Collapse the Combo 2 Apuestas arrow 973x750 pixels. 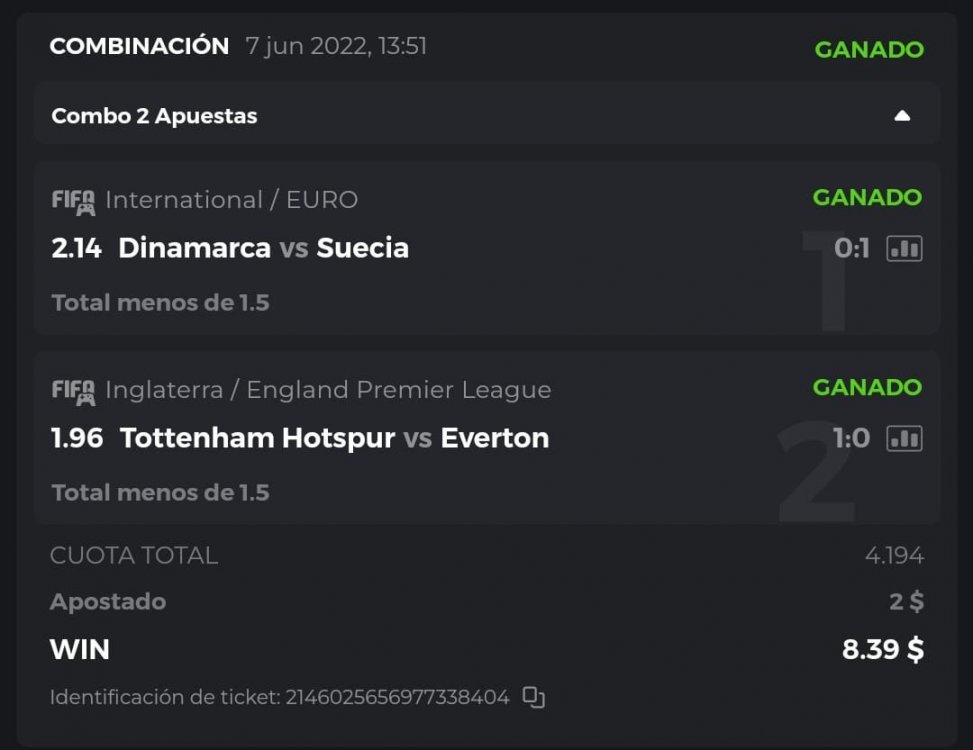click(x=902, y=116)
